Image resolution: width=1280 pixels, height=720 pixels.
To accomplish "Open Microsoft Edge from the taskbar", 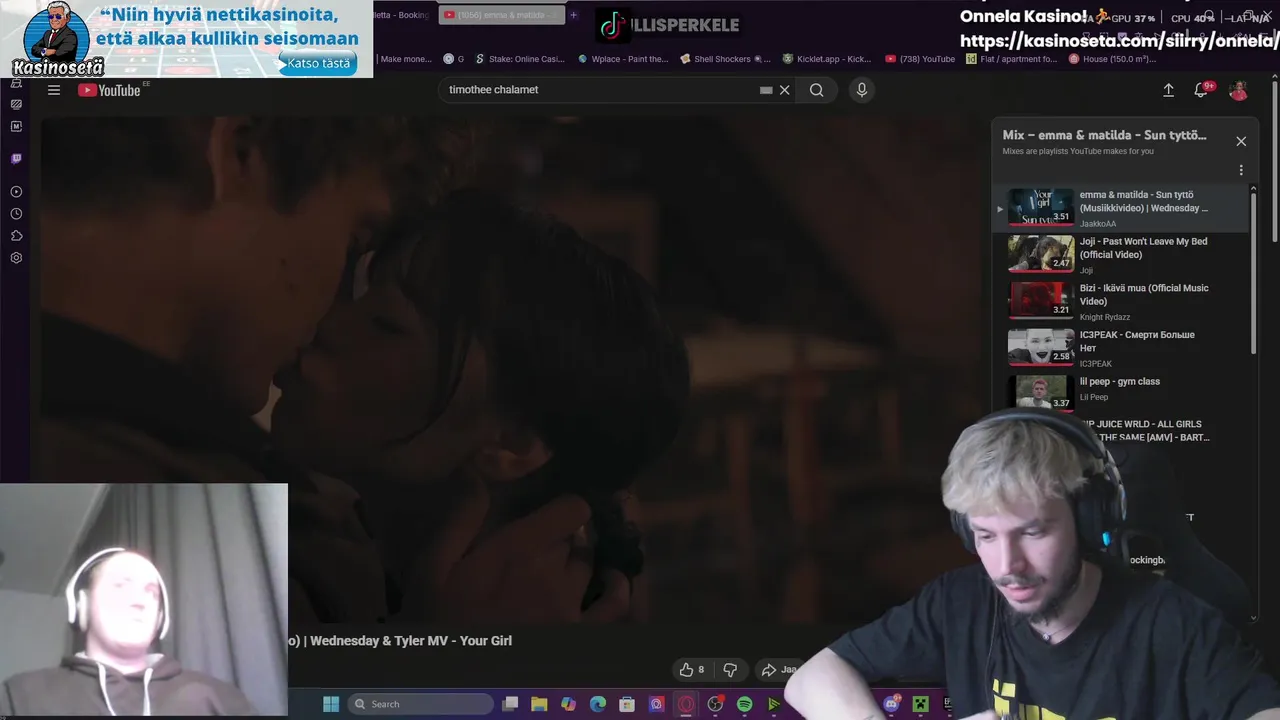I will (x=598, y=704).
